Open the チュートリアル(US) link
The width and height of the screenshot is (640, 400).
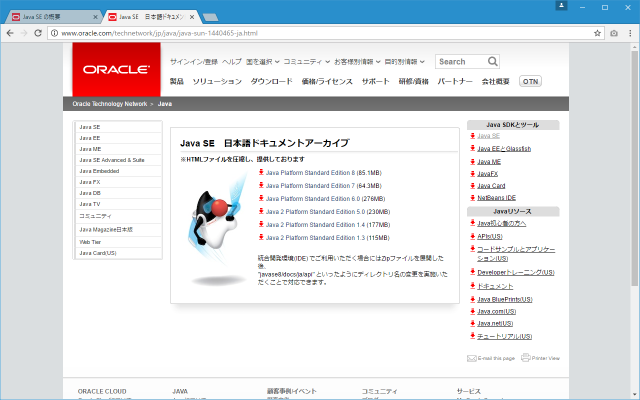click(505, 336)
